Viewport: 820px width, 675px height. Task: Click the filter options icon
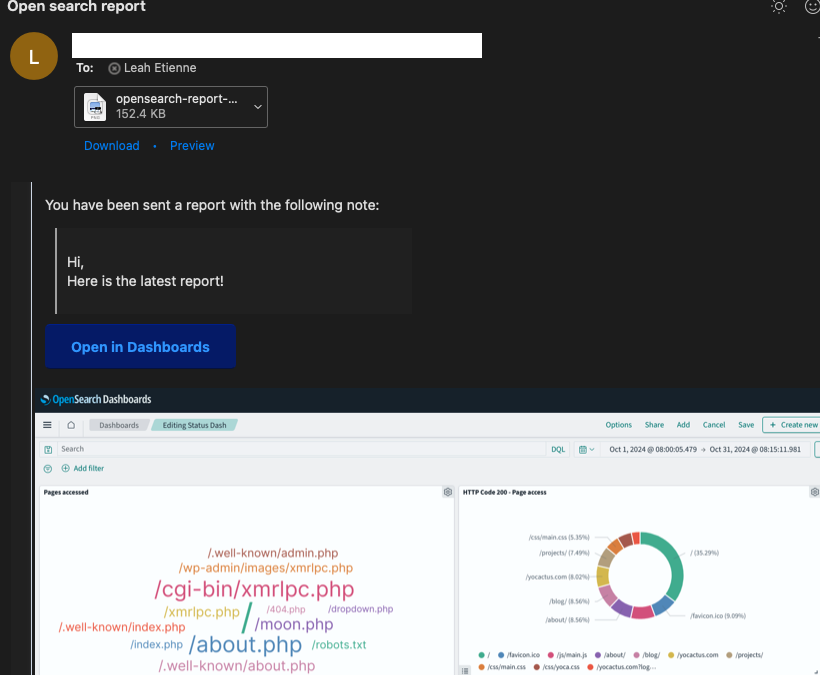coord(48,468)
